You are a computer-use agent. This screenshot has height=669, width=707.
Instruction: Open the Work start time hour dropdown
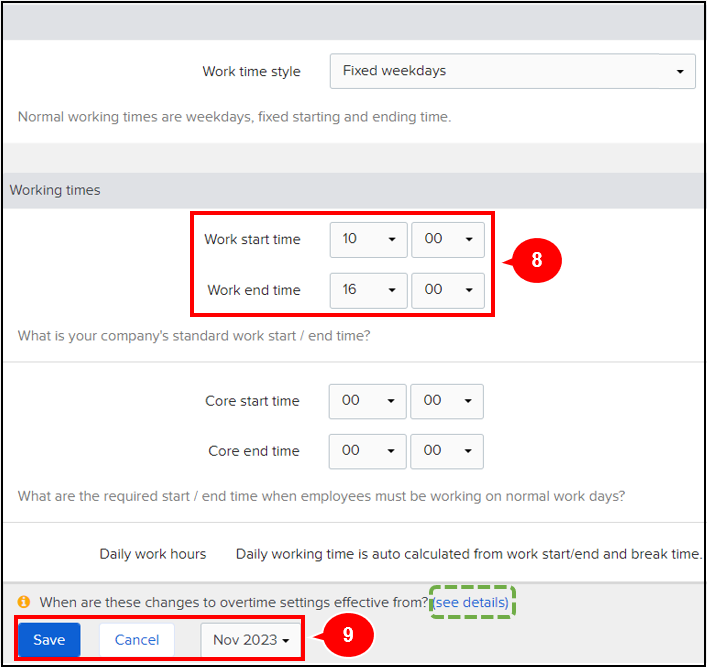pyautogui.click(x=368, y=239)
